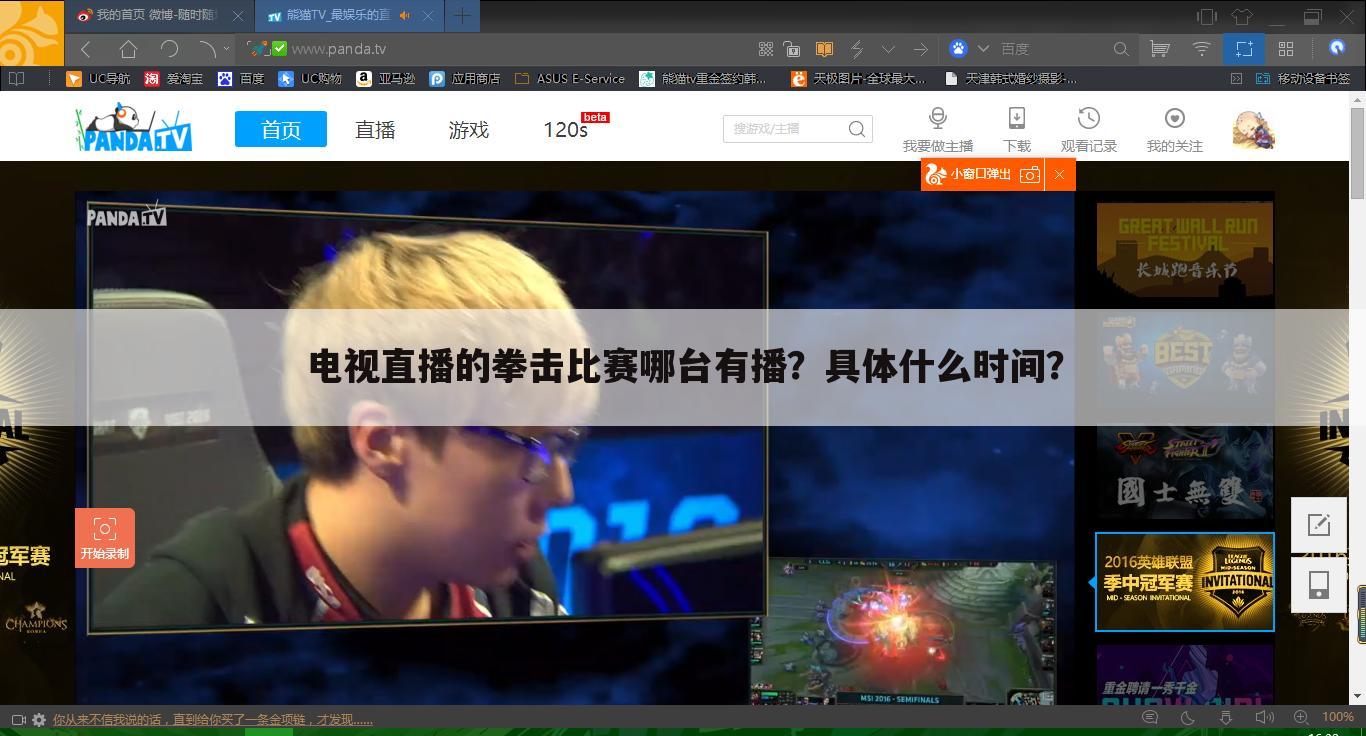Mute the 熊猫TV tab speaker icon
The image size is (1366, 736).
click(405, 16)
